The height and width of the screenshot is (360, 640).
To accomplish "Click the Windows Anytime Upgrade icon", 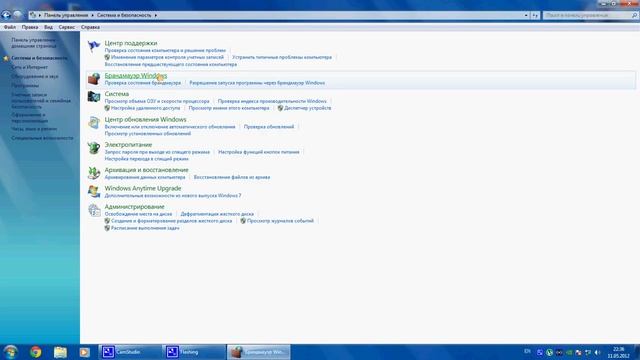I will tap(93, 191).
